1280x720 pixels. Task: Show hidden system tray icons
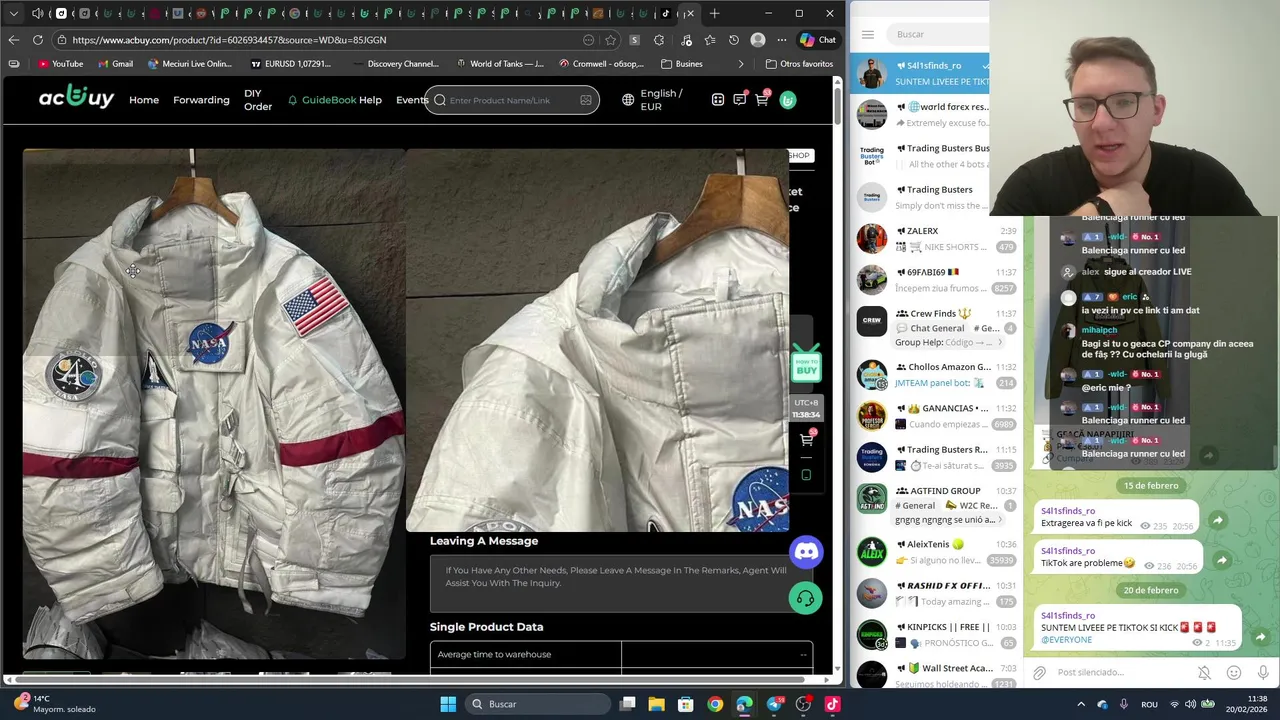[1081, 704]
